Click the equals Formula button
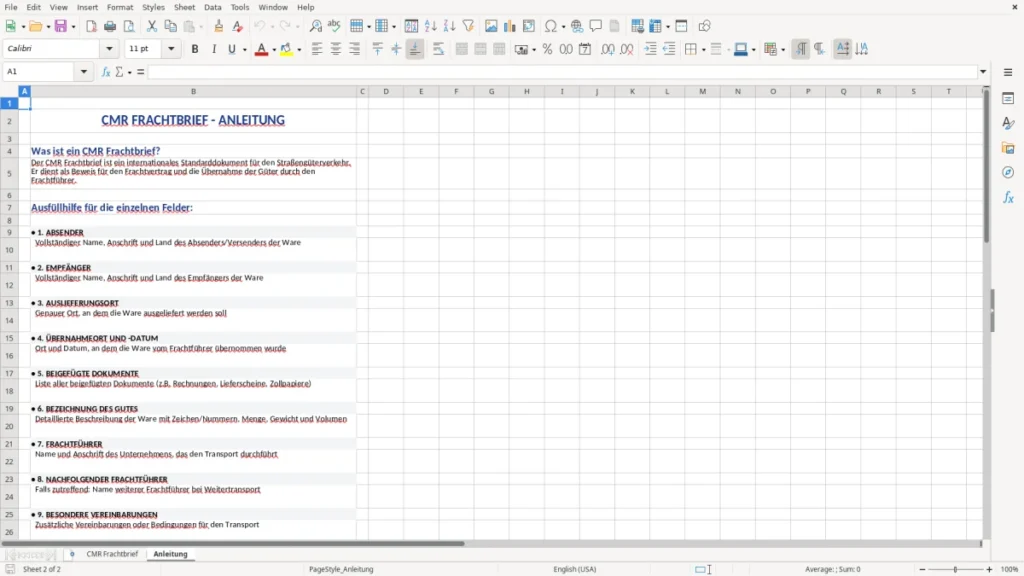 tap(140, 72)
